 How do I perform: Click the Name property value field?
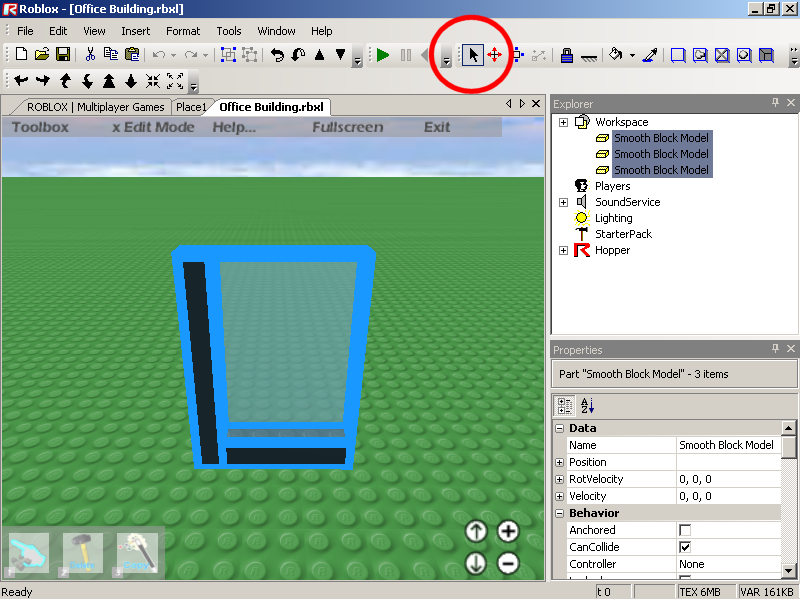(x=727, y=445)
